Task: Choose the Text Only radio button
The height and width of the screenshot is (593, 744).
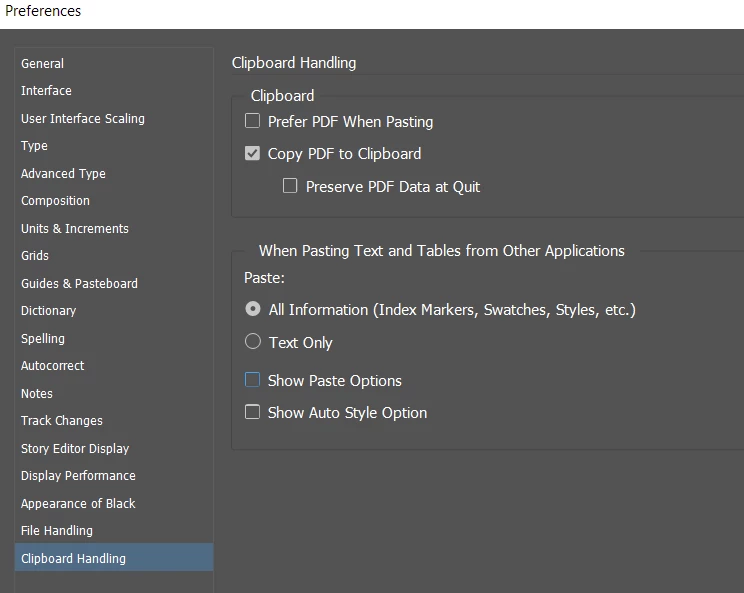Action: click(253, 341)
